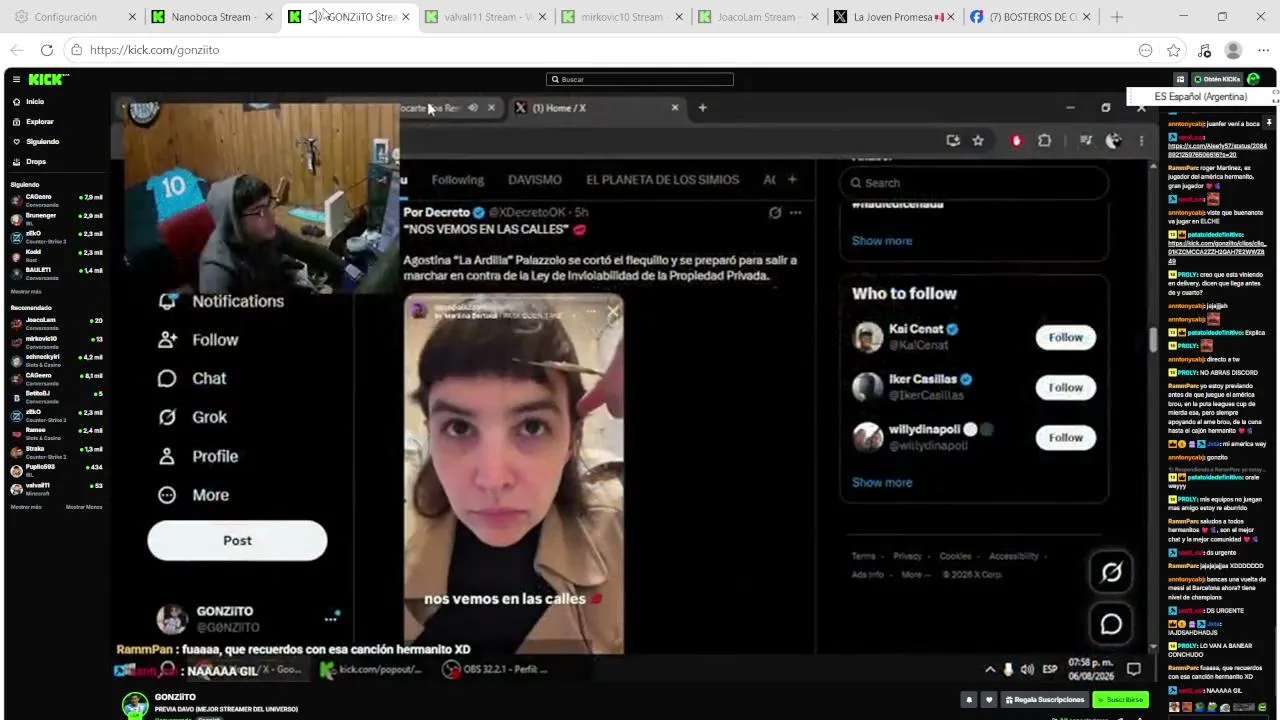Expand followed channels with Mostrar más
Viewport: 1280px width, 720px height.
click(26, 292)
